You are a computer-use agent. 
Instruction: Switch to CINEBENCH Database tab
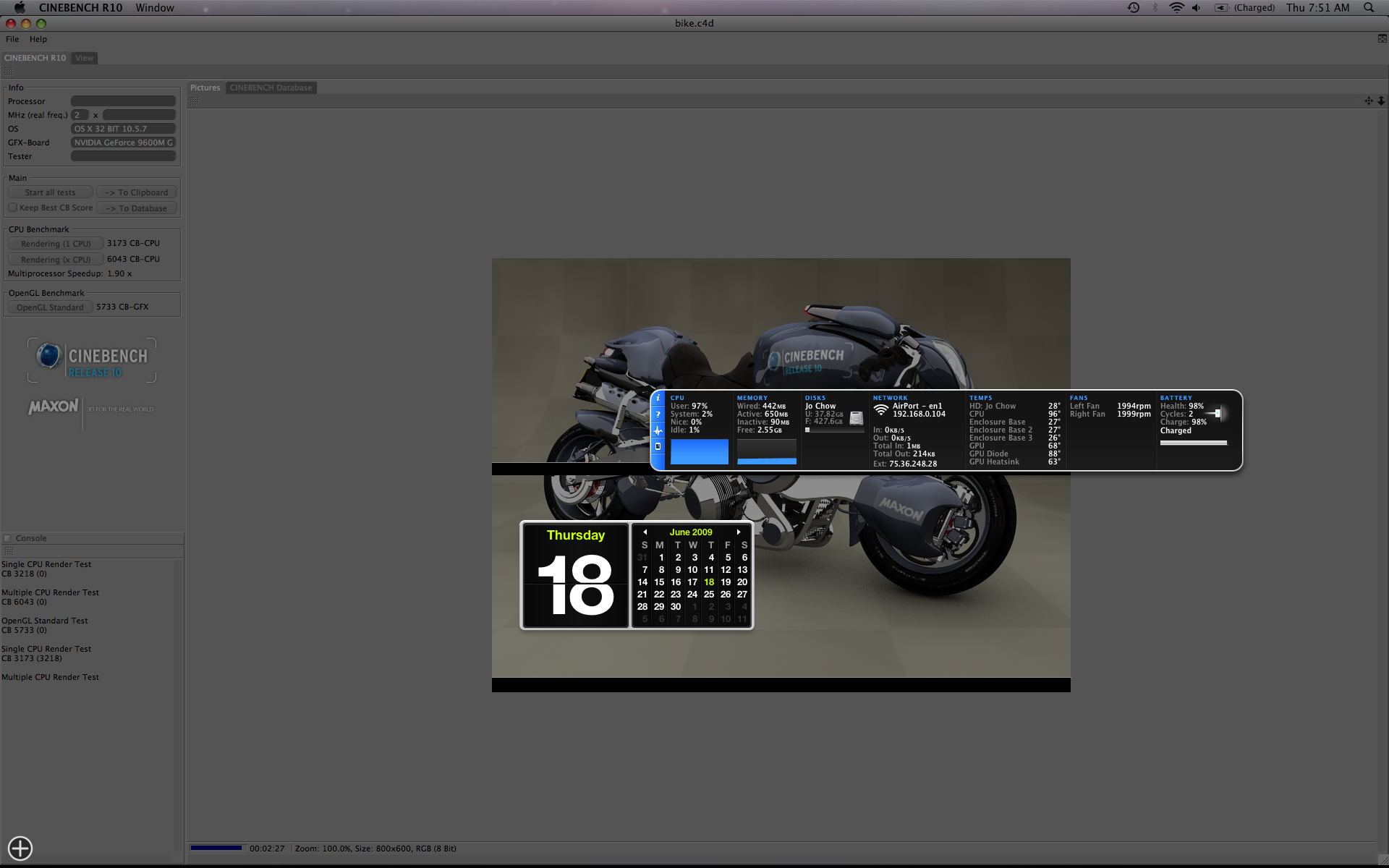(271, 88)
